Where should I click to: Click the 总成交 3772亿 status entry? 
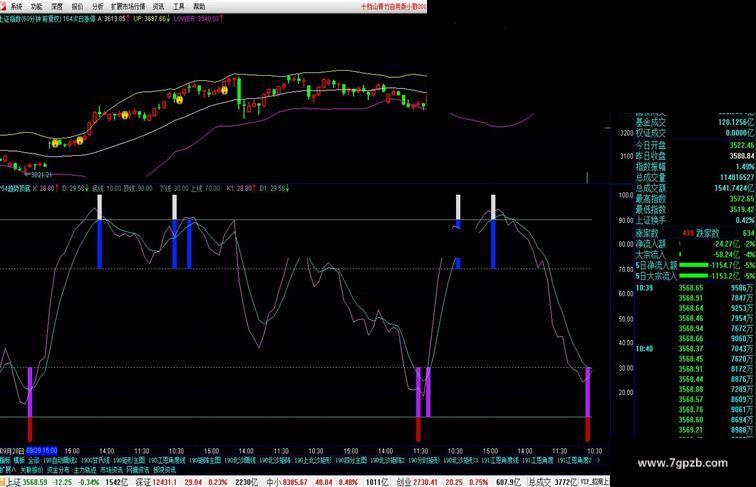553,482
